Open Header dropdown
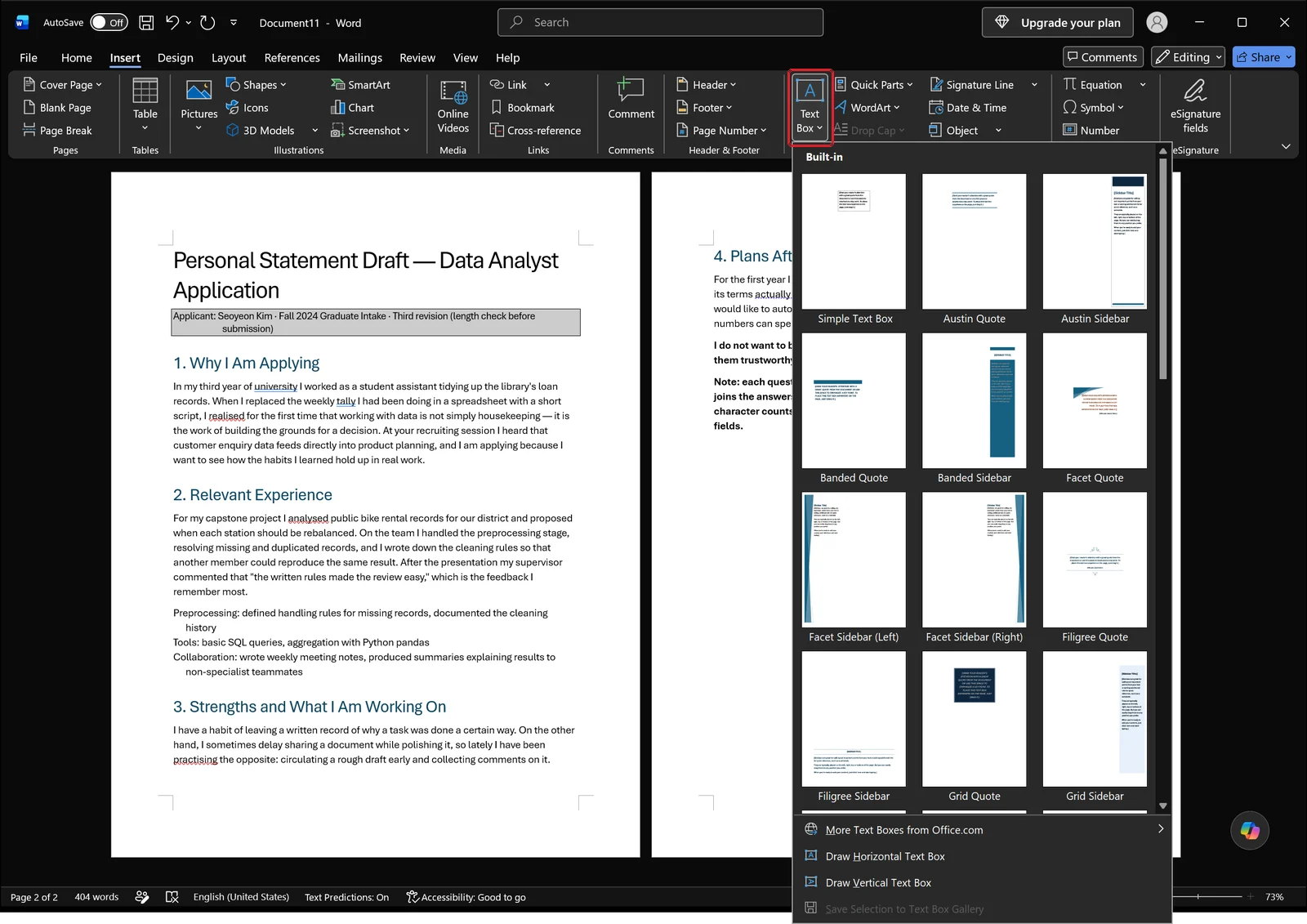Viewport: 1307px width, 924px height. coord(733,85)
